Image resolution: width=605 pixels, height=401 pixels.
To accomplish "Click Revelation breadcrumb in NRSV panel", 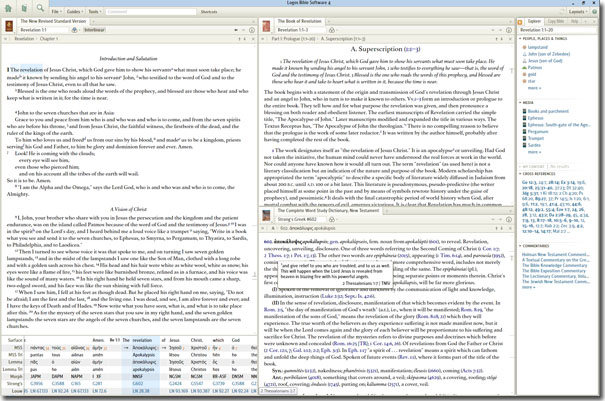I will [x=24, y=39].
